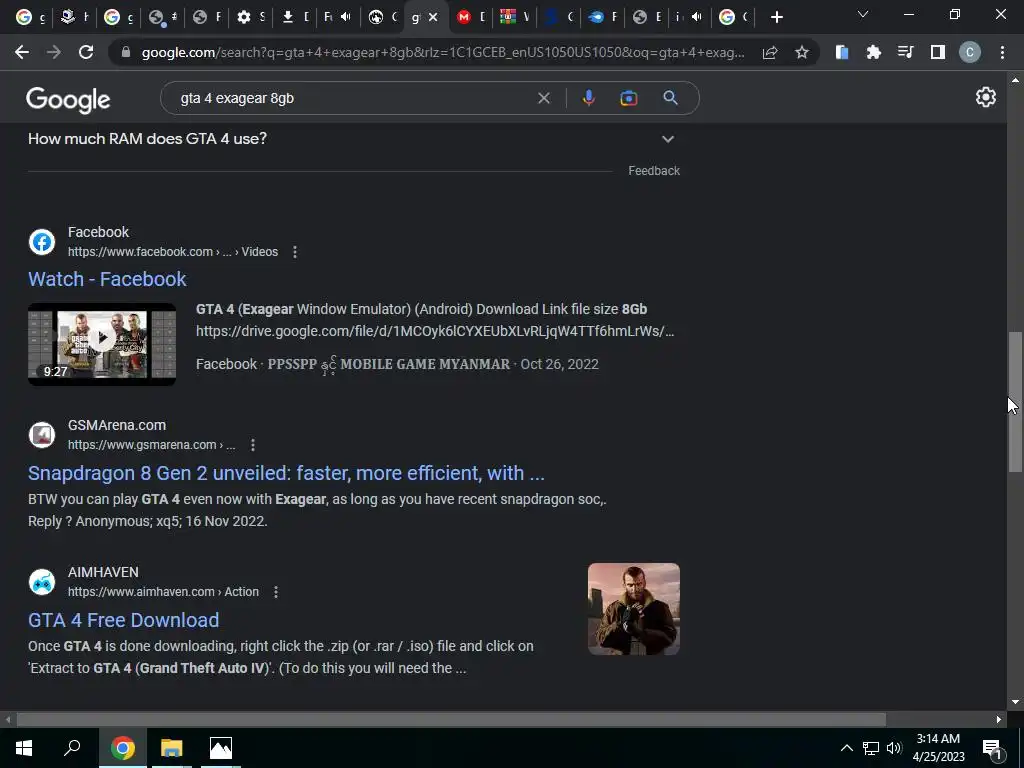Click the Facebook favicon next to the result
Viewport: 1024px width, 768px height.
pos(42,242)
